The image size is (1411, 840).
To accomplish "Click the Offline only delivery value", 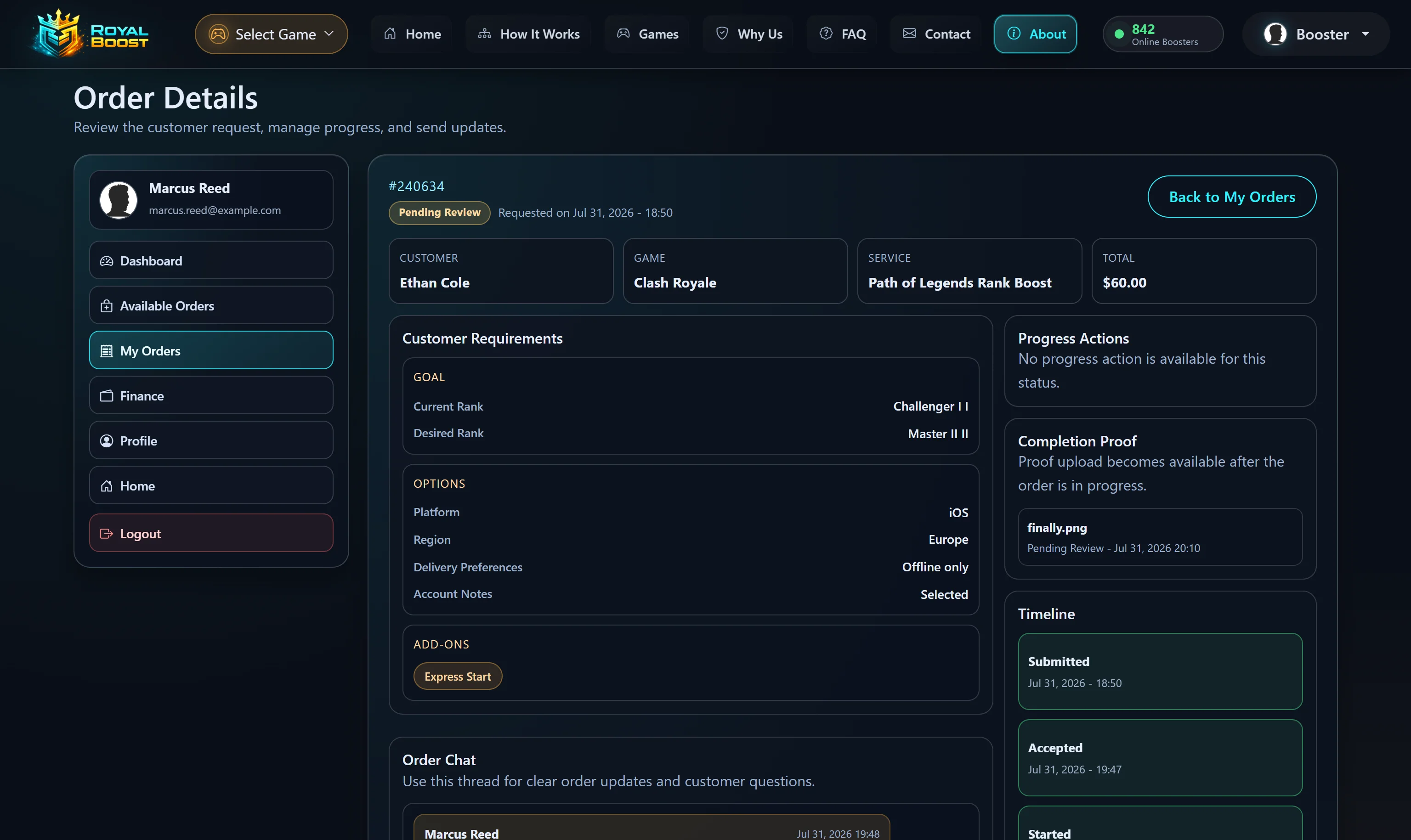I will (x=935, y=567).
